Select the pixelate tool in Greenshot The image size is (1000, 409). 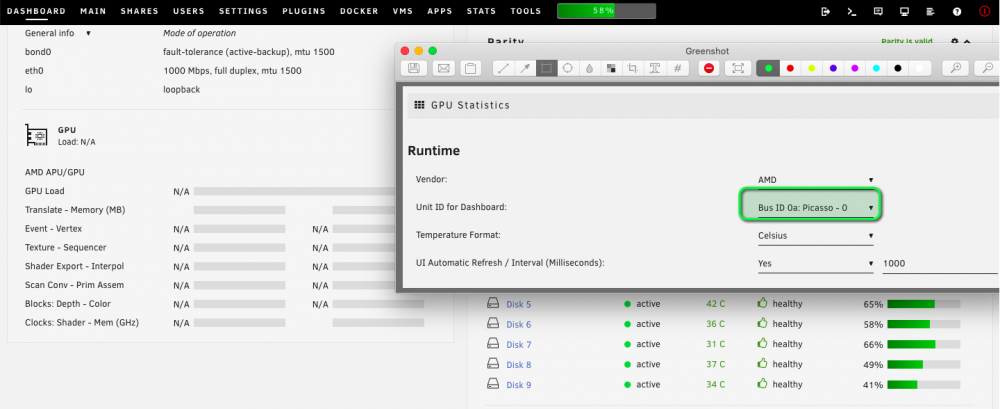(x=611, y=68)
